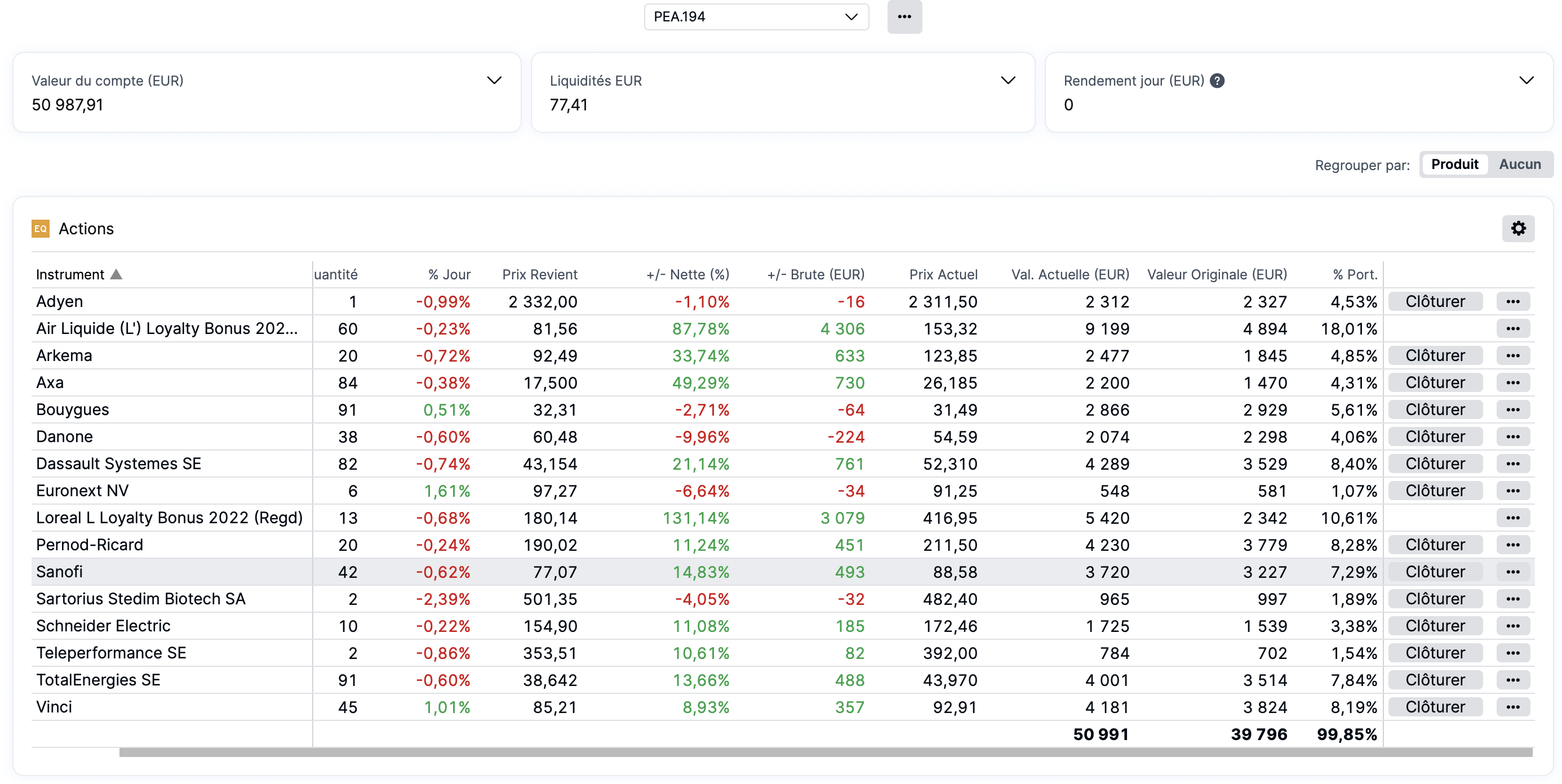Click Clôturer for the Sanofi position

pos(1435,571)
